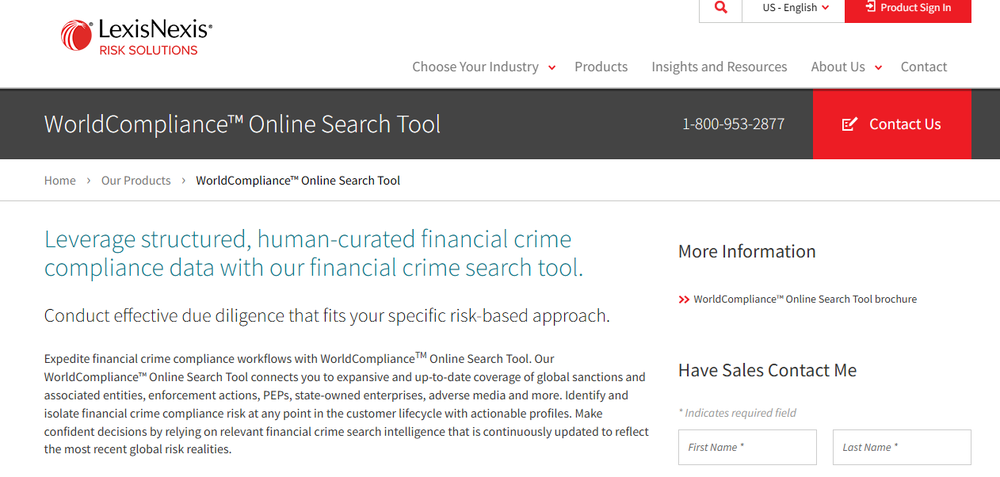Focus the Last Name input field
Screen dimensions: 1000x477
[x=902, y=447]
